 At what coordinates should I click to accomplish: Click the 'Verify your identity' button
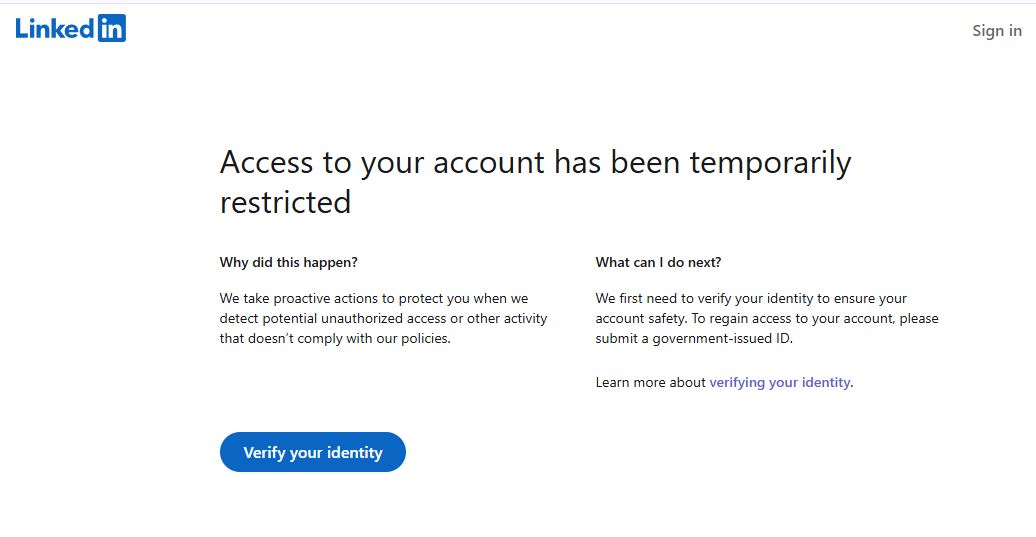313,452
